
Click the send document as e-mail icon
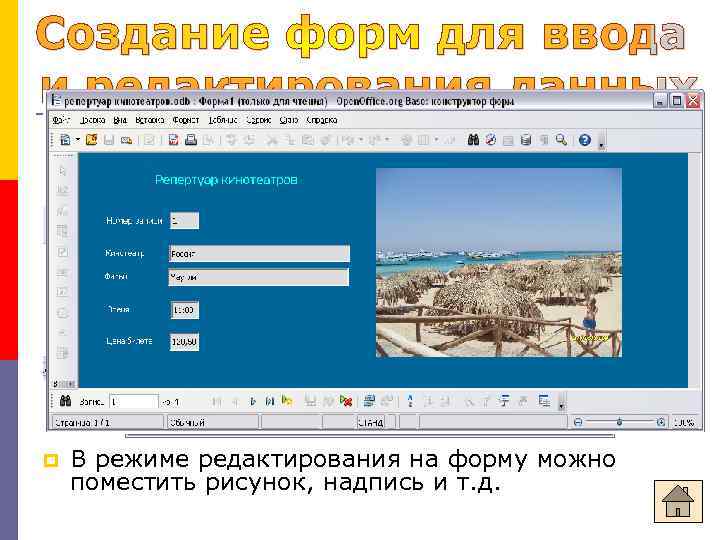click(126, 140)
